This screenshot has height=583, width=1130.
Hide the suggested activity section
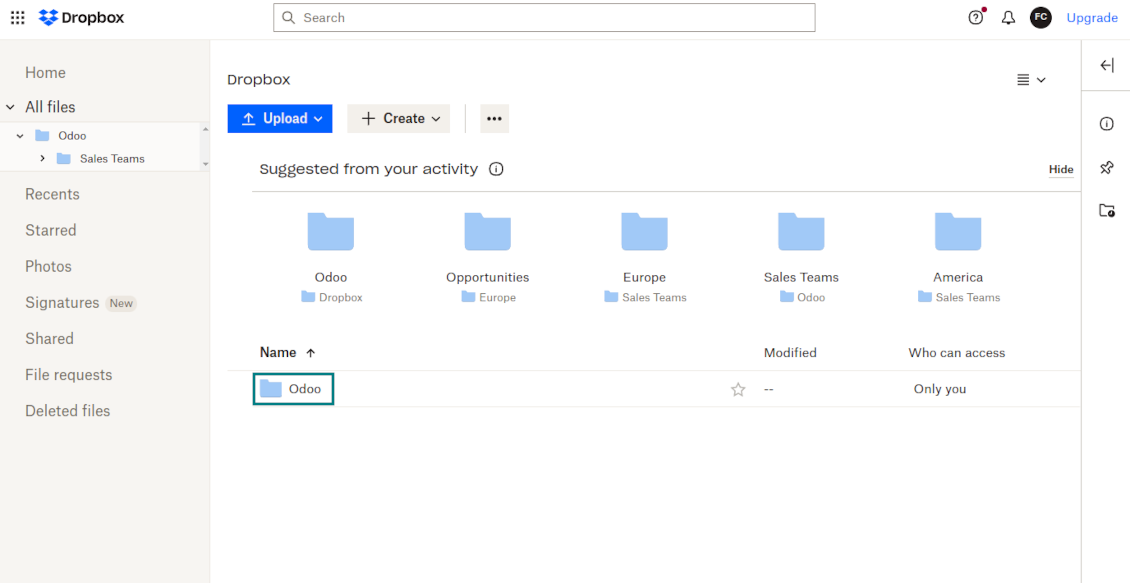(x=1061, y=169)
